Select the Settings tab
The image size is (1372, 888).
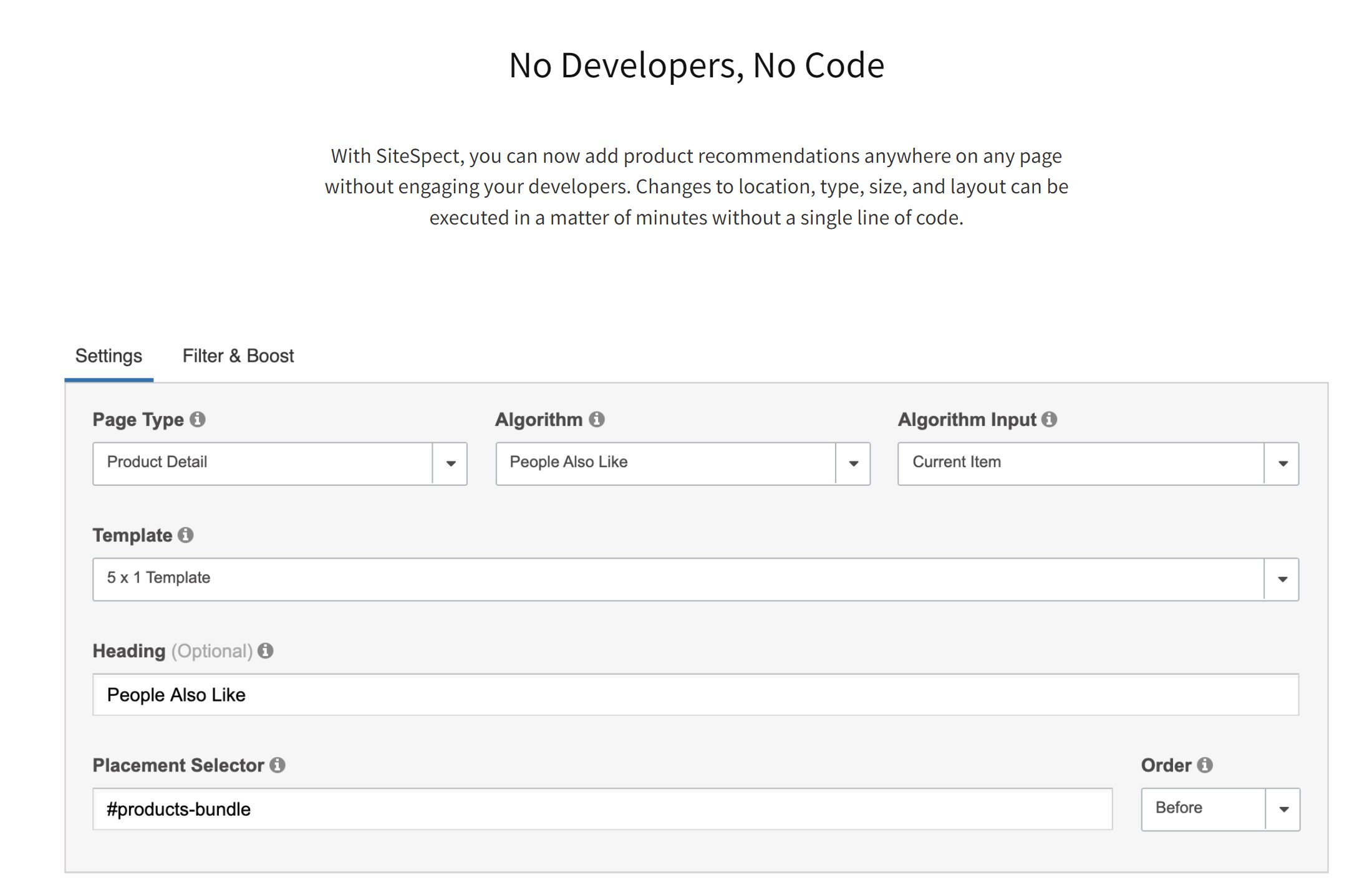click(108, 355)
